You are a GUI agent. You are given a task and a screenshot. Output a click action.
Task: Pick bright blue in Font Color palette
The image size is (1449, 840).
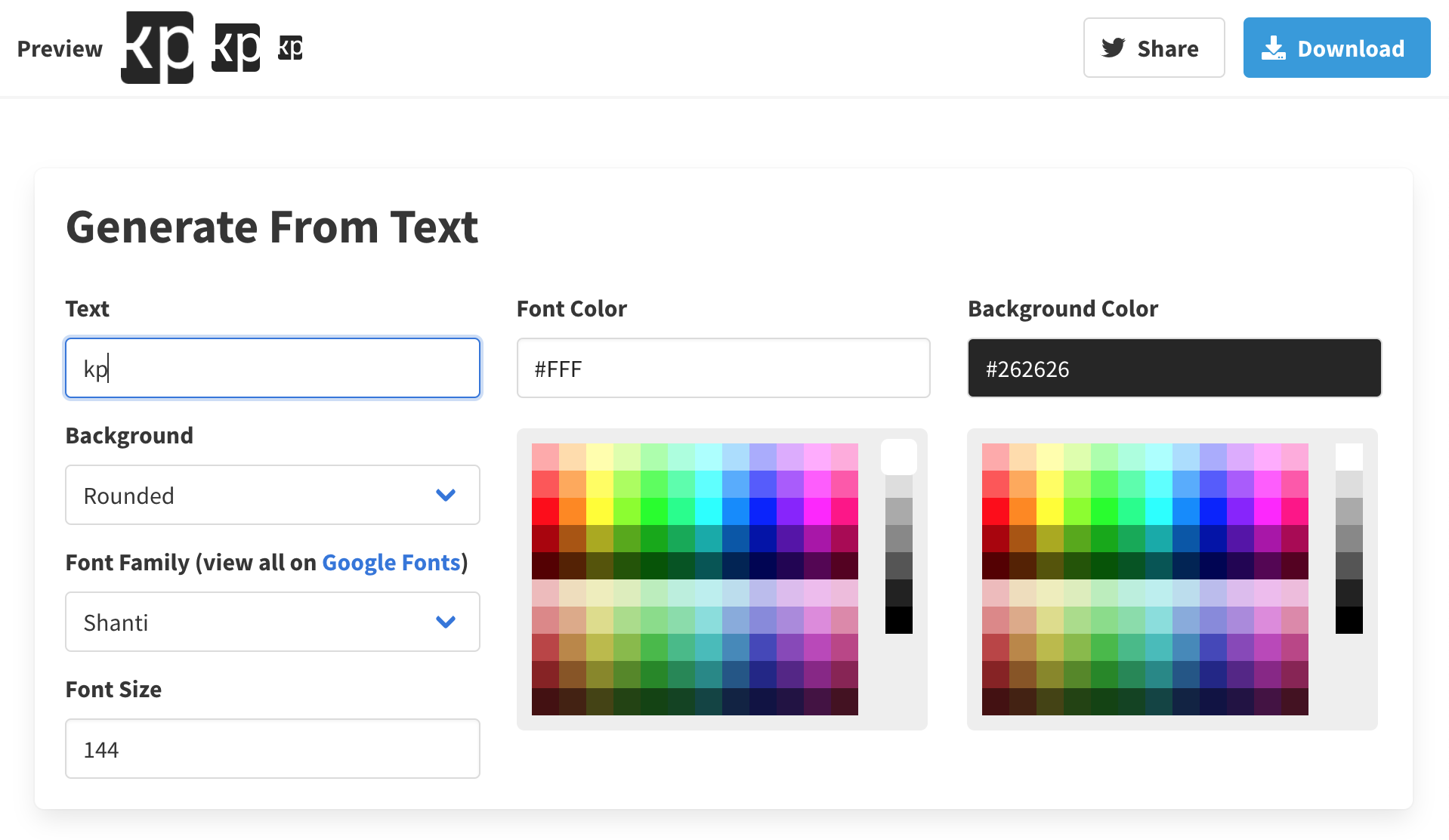pos(763,511)
